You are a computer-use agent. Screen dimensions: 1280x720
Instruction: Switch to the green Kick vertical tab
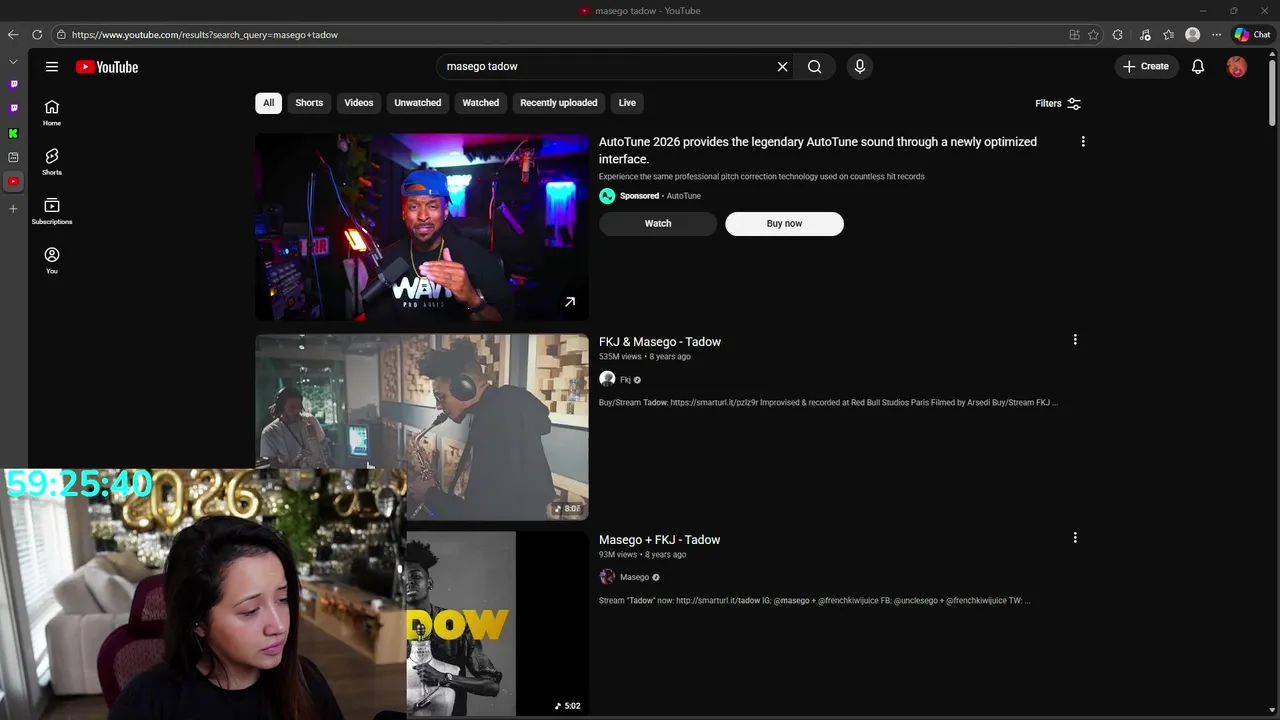(x=13, y=133)
